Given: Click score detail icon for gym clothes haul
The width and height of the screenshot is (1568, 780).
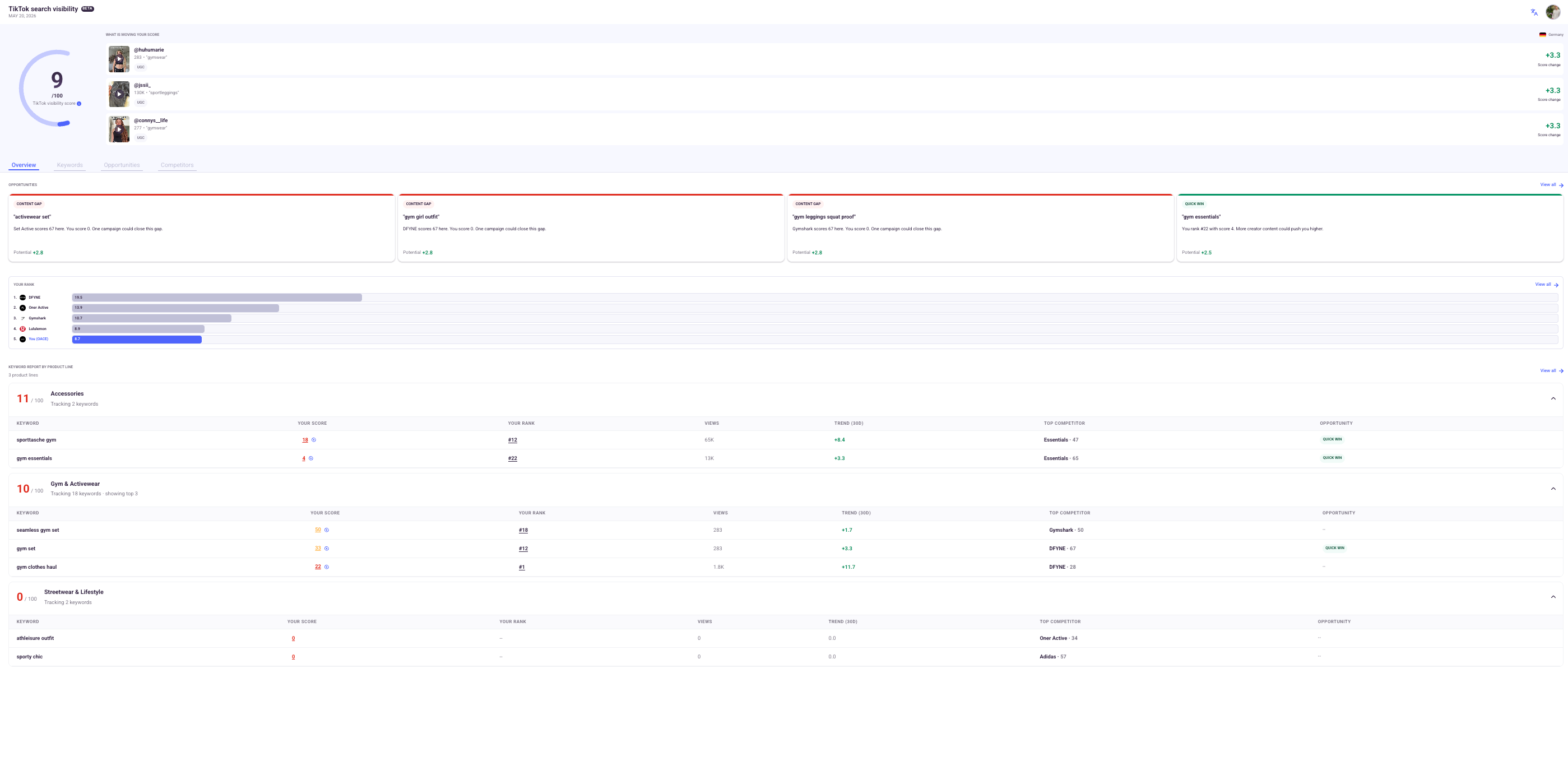Looking at the screenshot, I should click(x=327, y=567).
